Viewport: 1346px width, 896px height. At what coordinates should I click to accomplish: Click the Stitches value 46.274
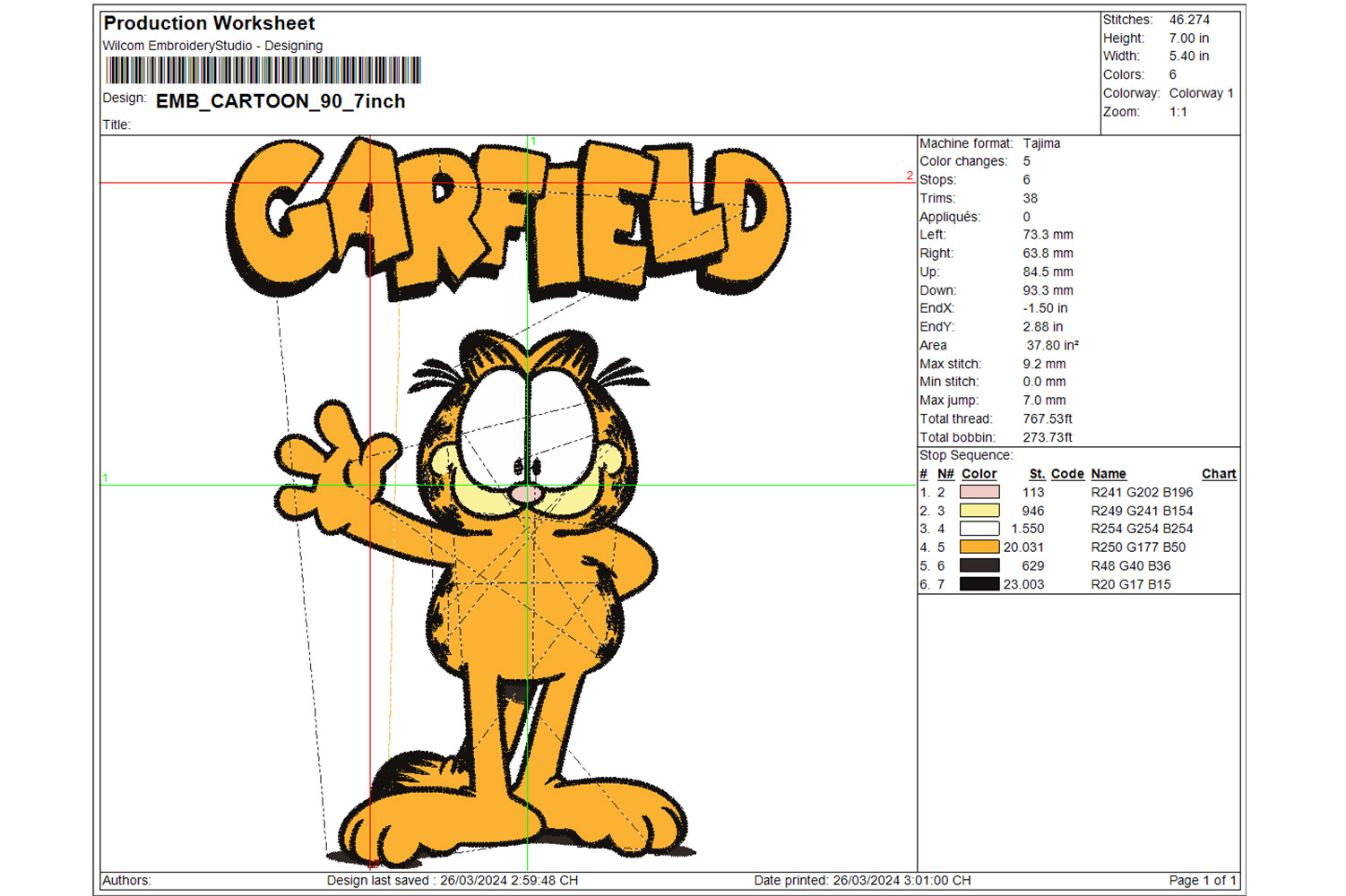click(1189, 20)
